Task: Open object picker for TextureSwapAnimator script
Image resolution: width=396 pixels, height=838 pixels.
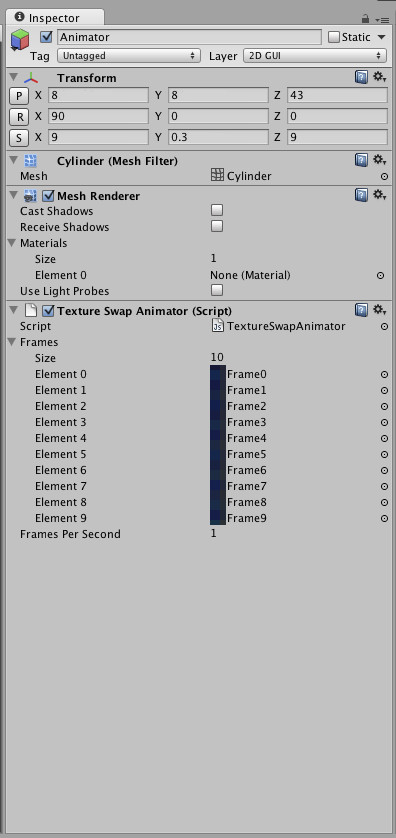Action: [x=384, y=327]
